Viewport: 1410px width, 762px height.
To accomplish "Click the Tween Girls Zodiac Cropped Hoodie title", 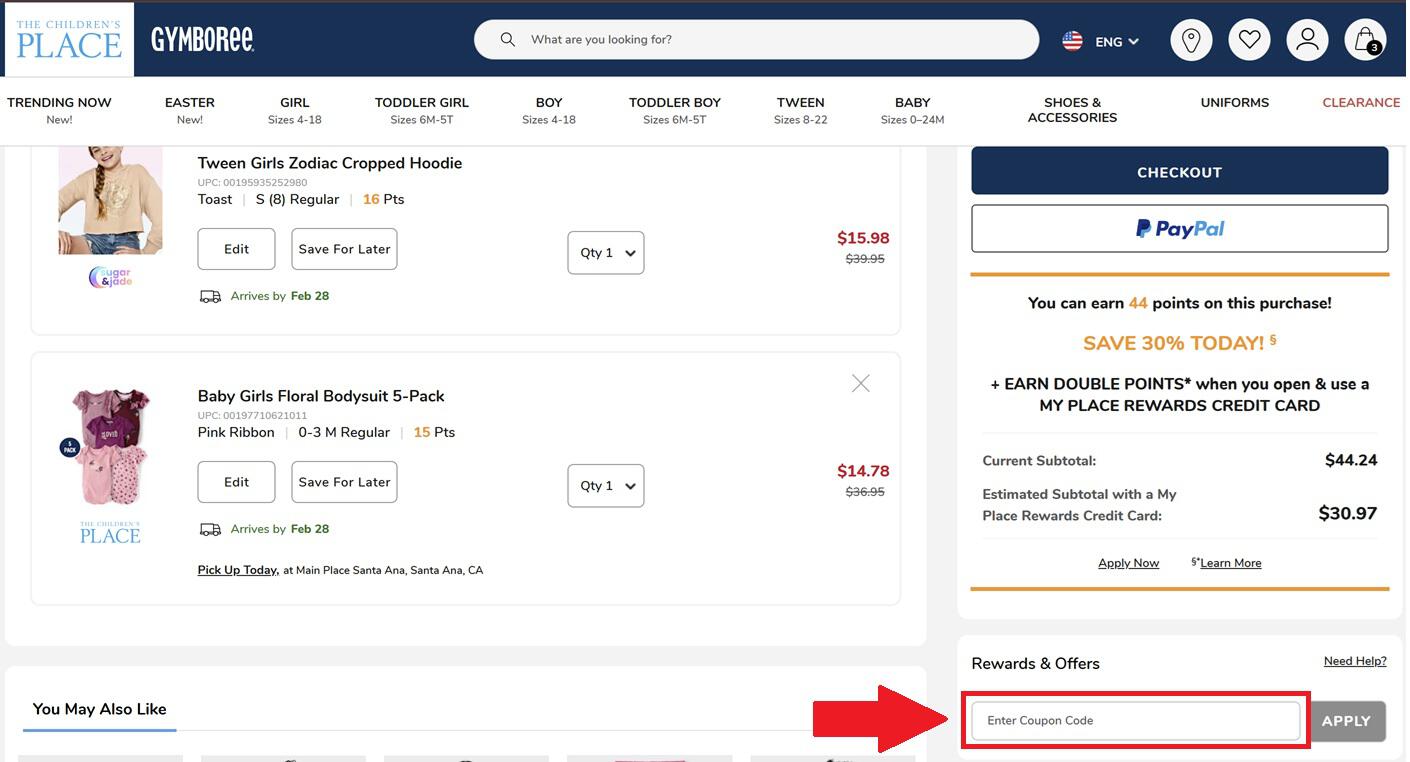I will (330, 163).
